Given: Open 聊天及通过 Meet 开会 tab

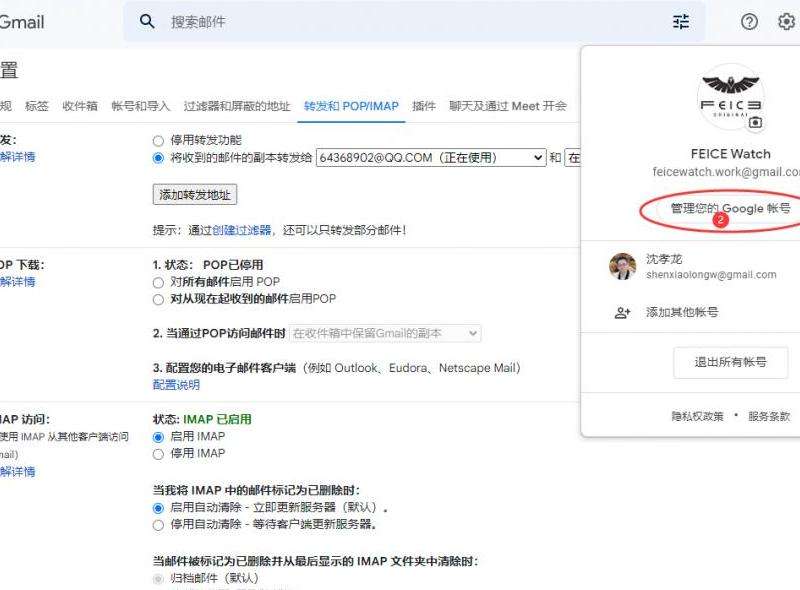Looking at the screenshot, I should point(508,106).
